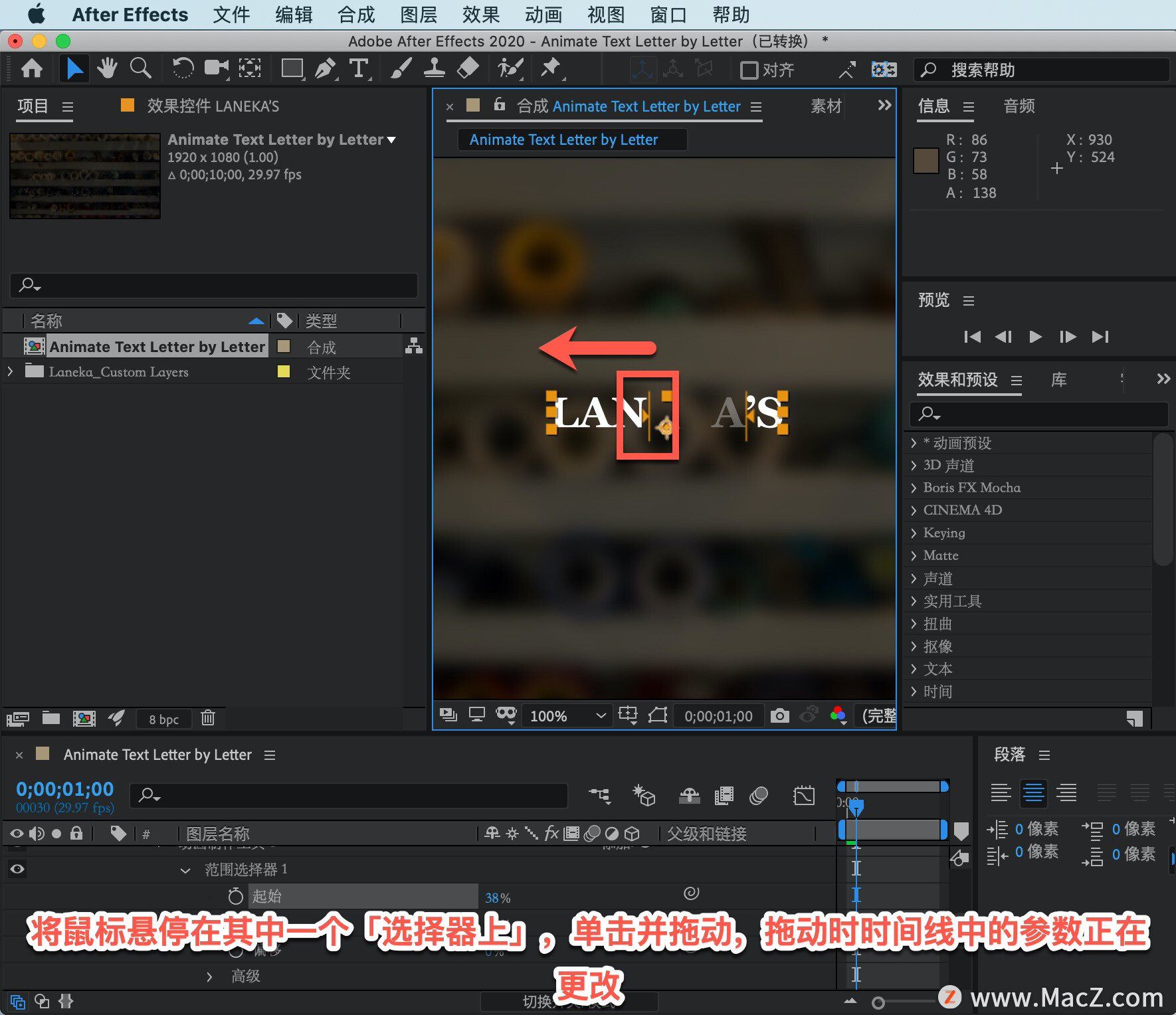The image size is (1176, 1015).
Task: Toggle the hide shy layers icon in timeline
Action: pos(689,795)
